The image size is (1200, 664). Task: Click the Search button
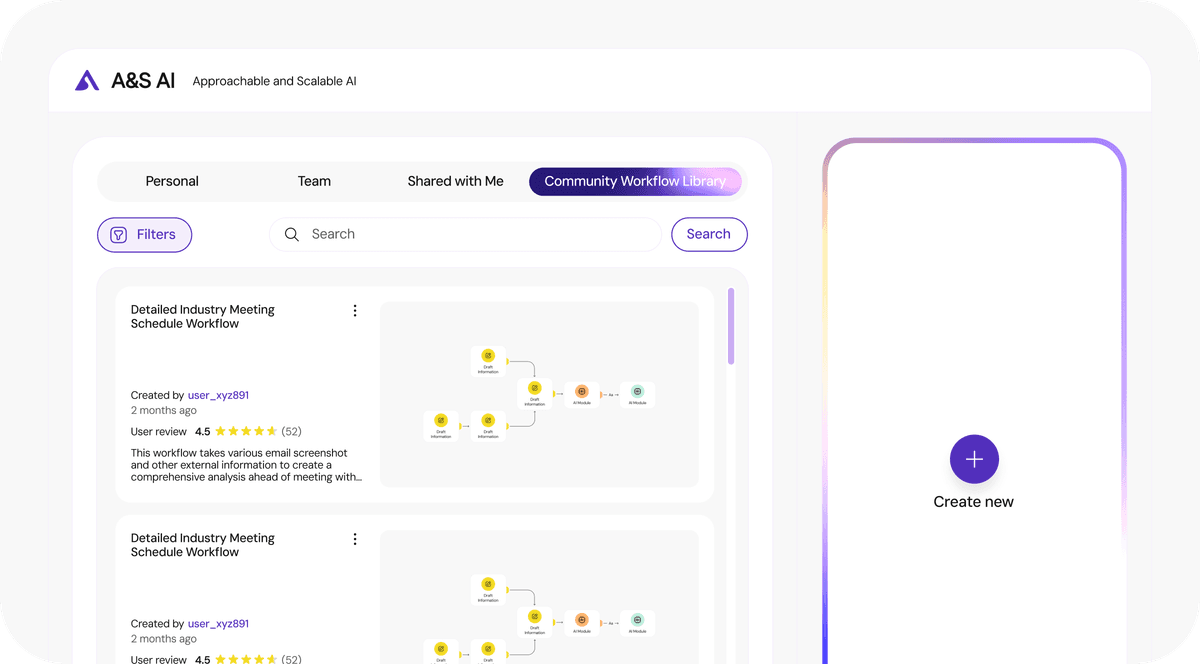(x=709, y=234)
